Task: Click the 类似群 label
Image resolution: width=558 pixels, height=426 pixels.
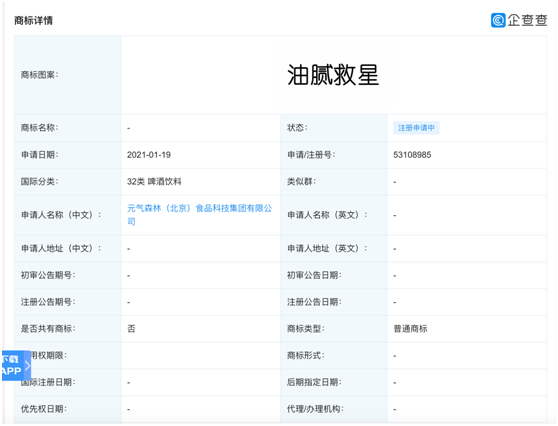Action: [x=301, y=182]
